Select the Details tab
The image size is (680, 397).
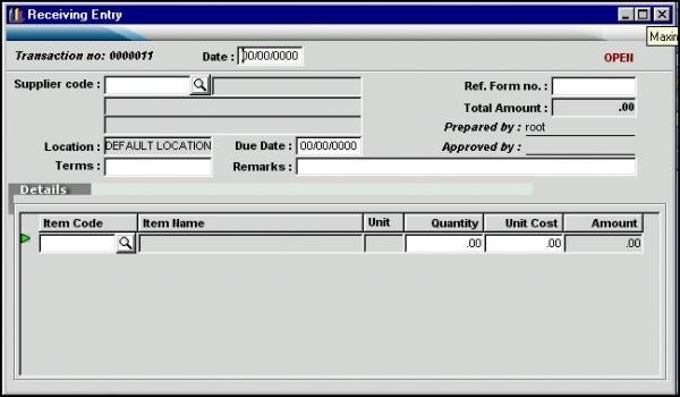coord(50,190)
